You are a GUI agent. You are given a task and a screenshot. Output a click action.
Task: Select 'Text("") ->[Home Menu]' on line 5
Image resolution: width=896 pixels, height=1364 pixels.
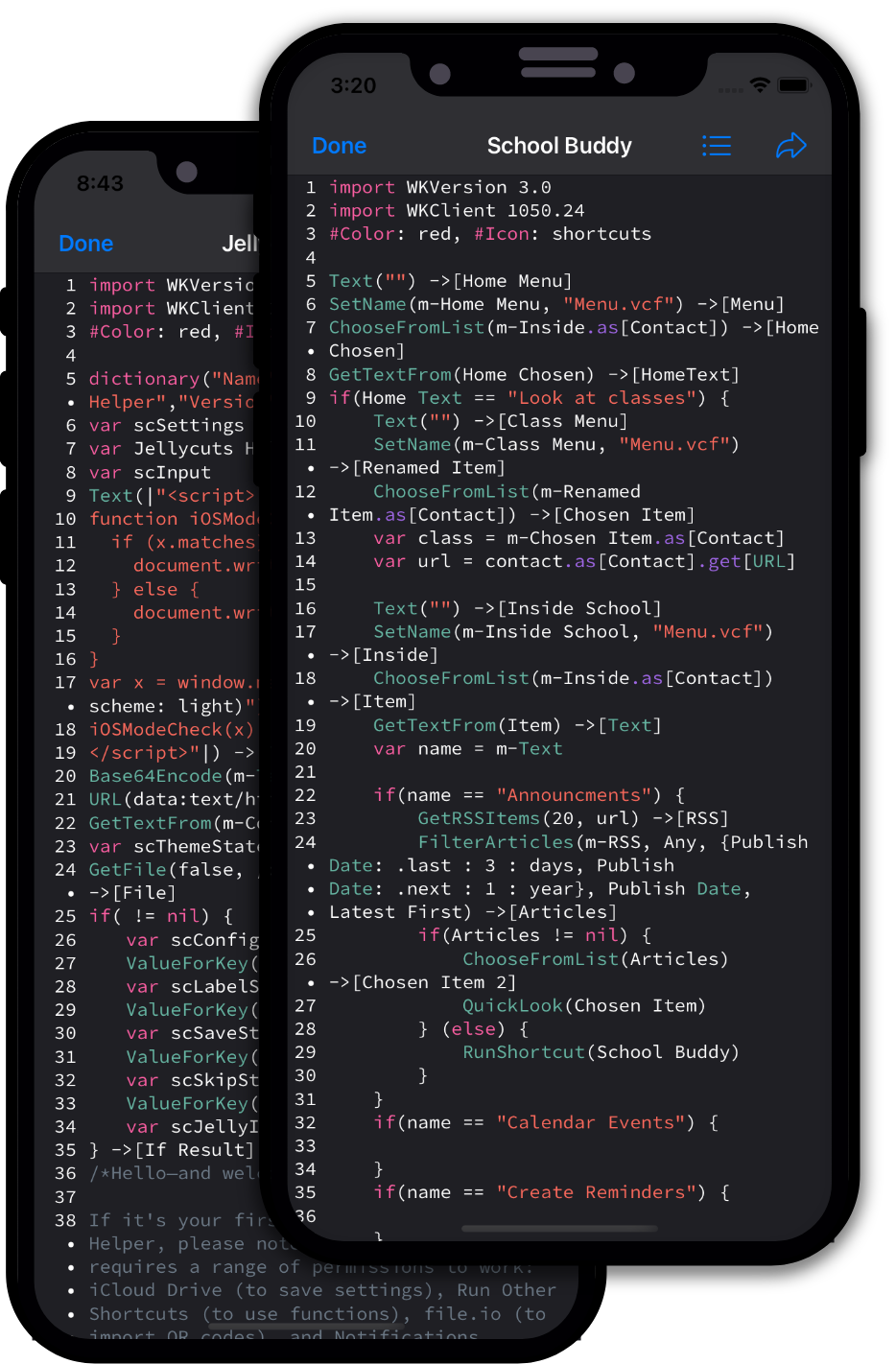(451, 281)
